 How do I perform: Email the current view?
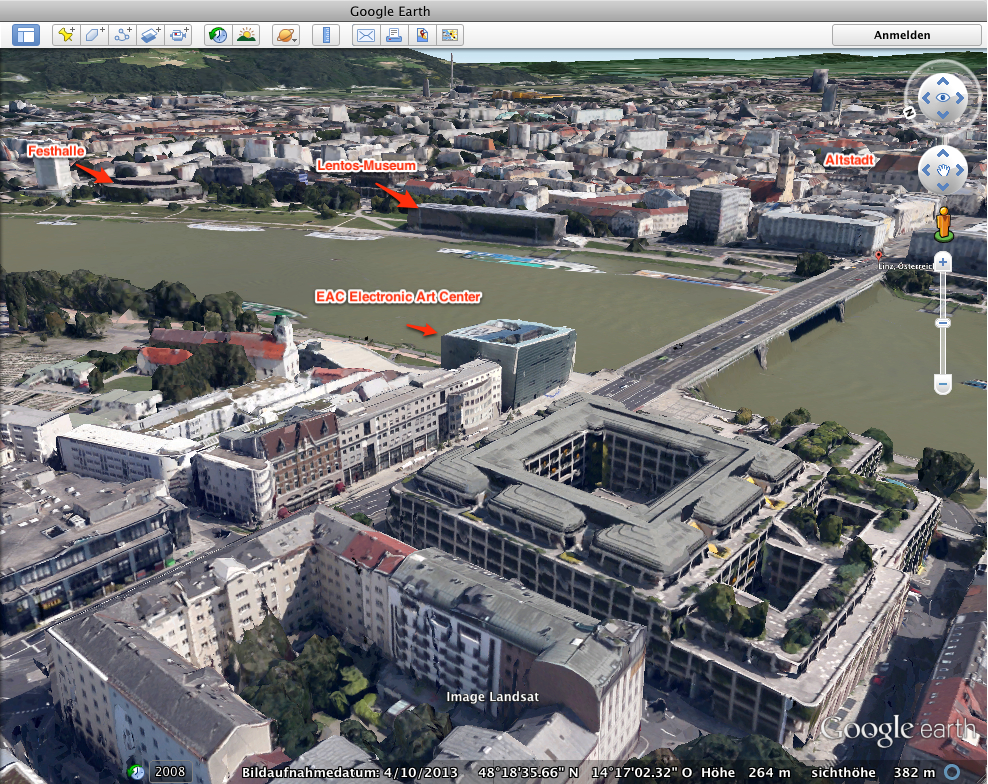point(365,35)
